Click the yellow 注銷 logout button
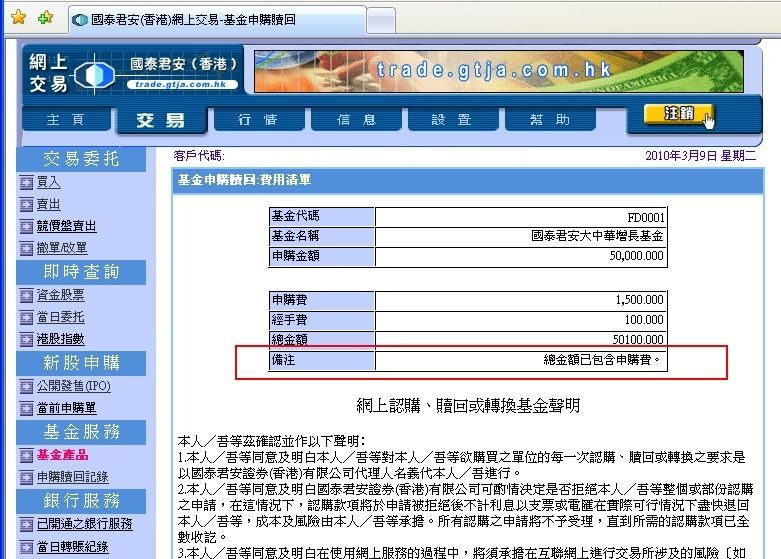Viewport: 781px width, 559px height. coord(678,114)
